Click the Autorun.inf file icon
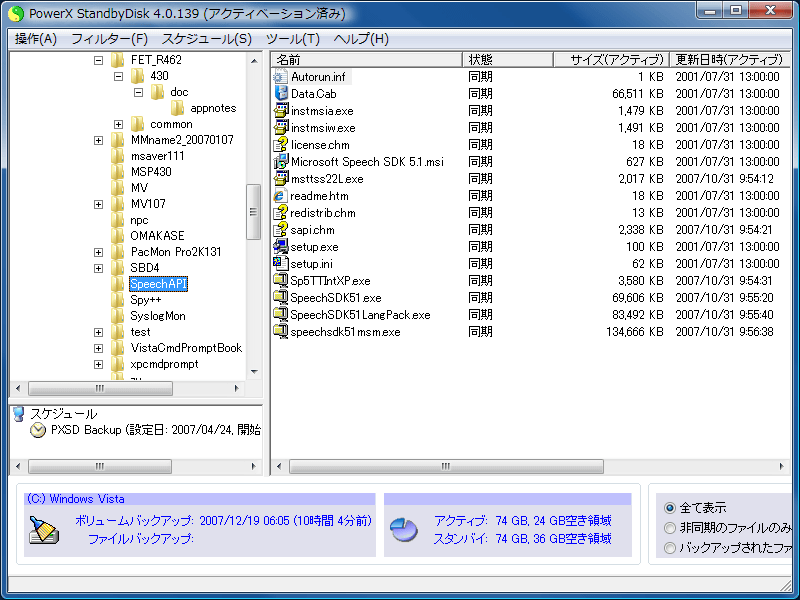Image resolution: width=800 pixels, height=600 pixels. coord(280,77)
